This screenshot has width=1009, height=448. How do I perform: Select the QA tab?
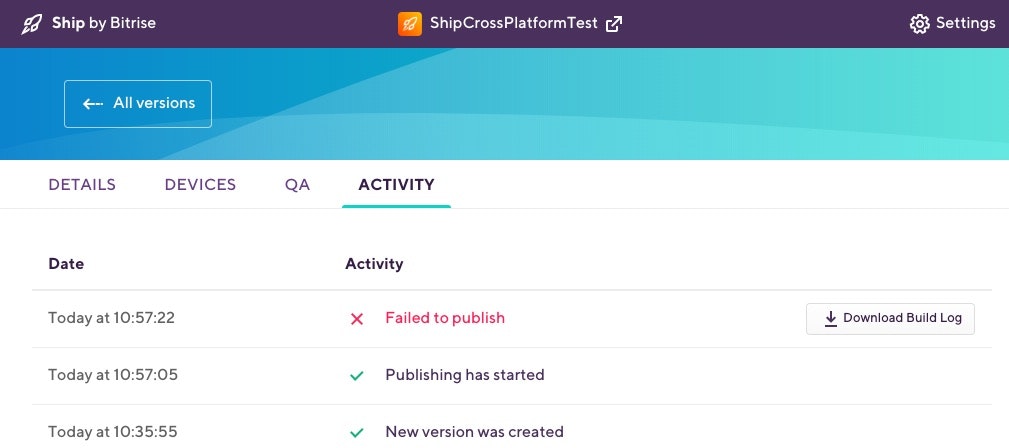[x=297, y=185]
